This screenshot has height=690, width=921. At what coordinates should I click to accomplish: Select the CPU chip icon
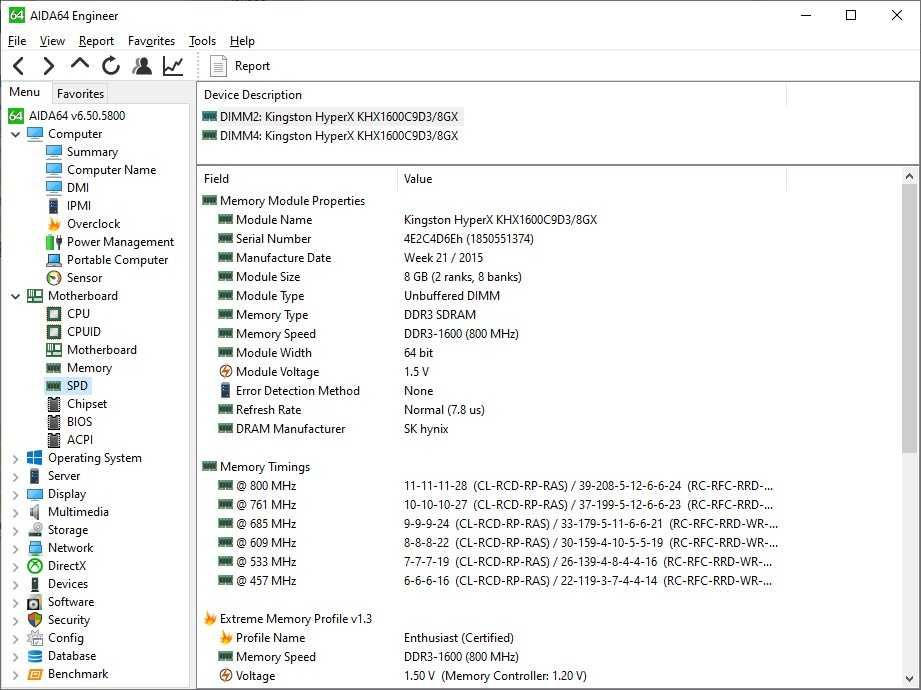pos(54,314)
